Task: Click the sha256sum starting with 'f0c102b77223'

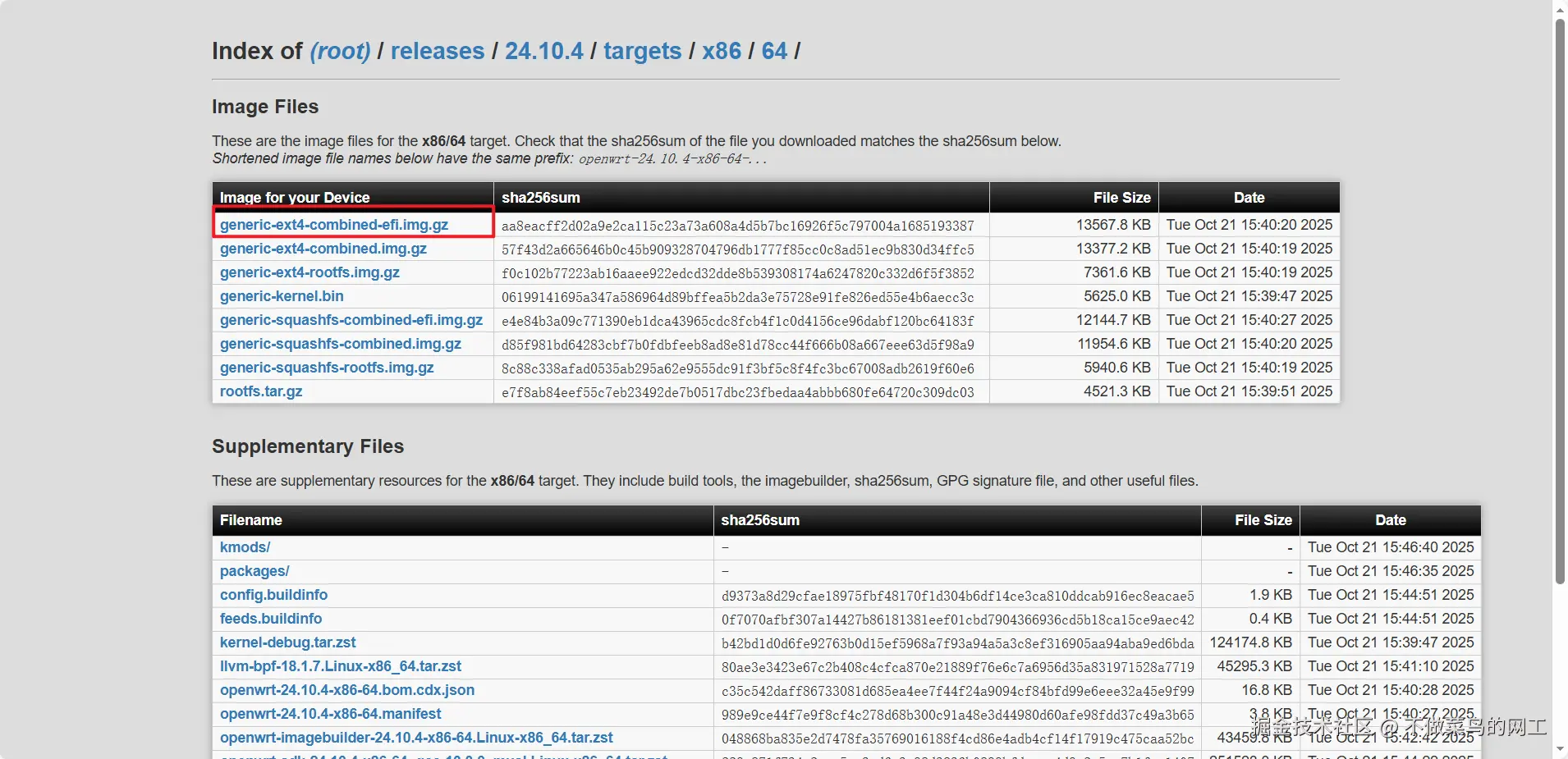Action: click(738, 273)
